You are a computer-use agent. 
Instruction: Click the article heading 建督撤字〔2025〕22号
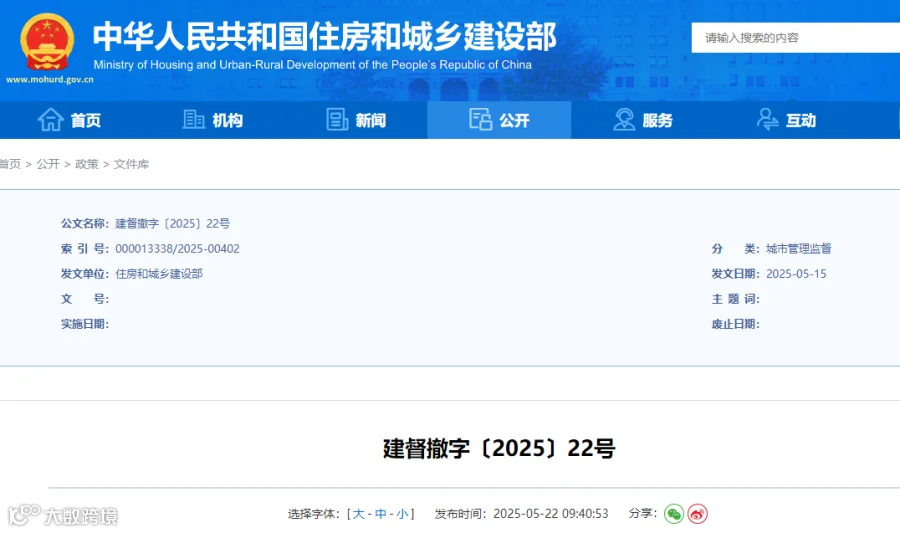coord(499,448)
